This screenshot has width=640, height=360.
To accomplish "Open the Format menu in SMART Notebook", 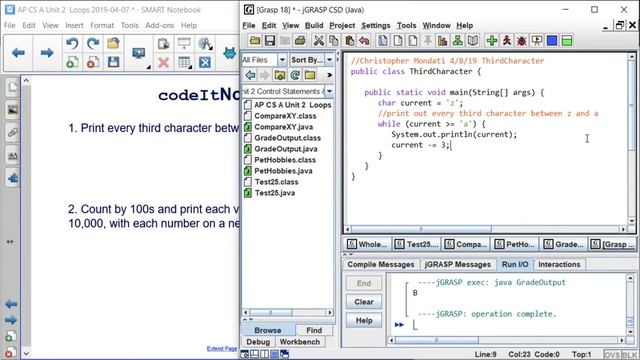I will [102, 25].
